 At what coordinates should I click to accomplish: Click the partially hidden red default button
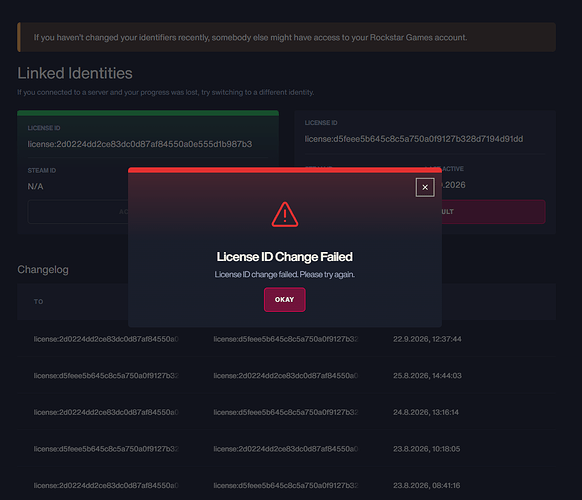click(493, 212)
